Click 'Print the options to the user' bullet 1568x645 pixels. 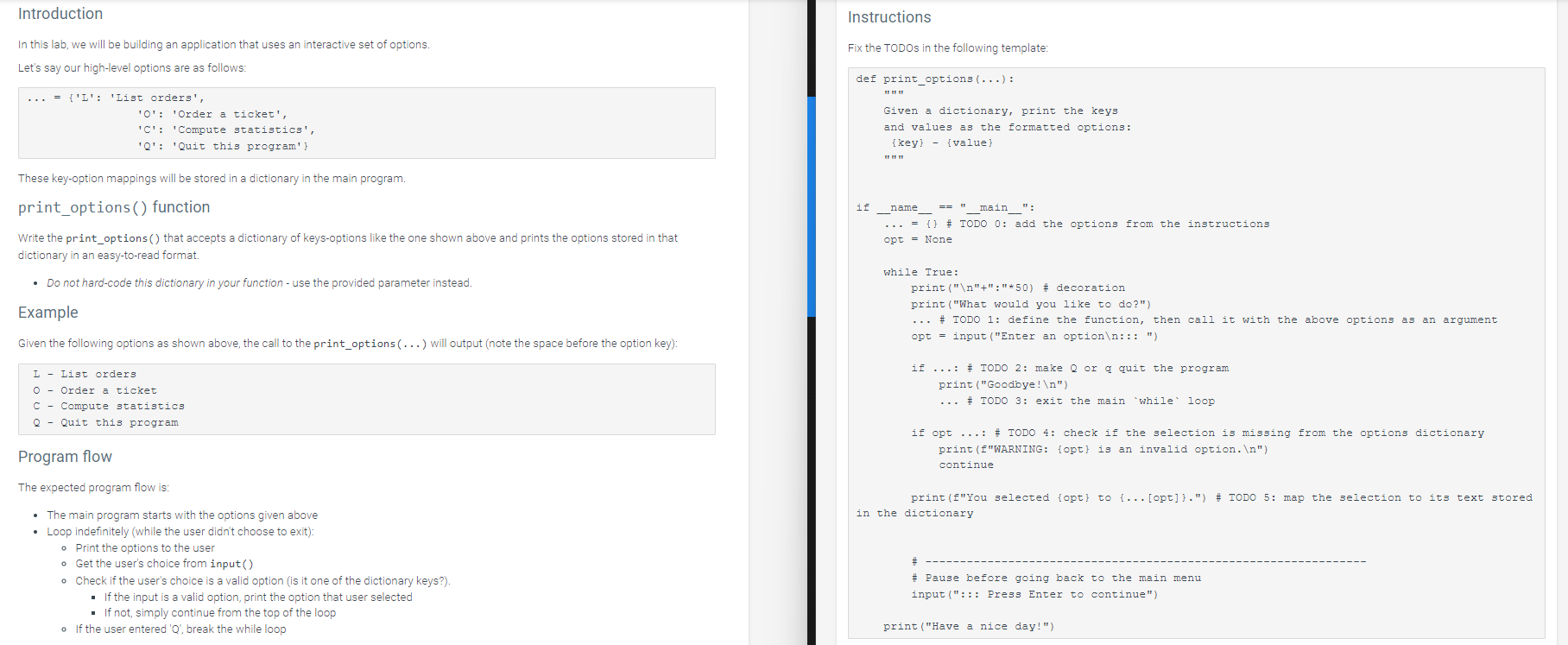click(145, 548)
